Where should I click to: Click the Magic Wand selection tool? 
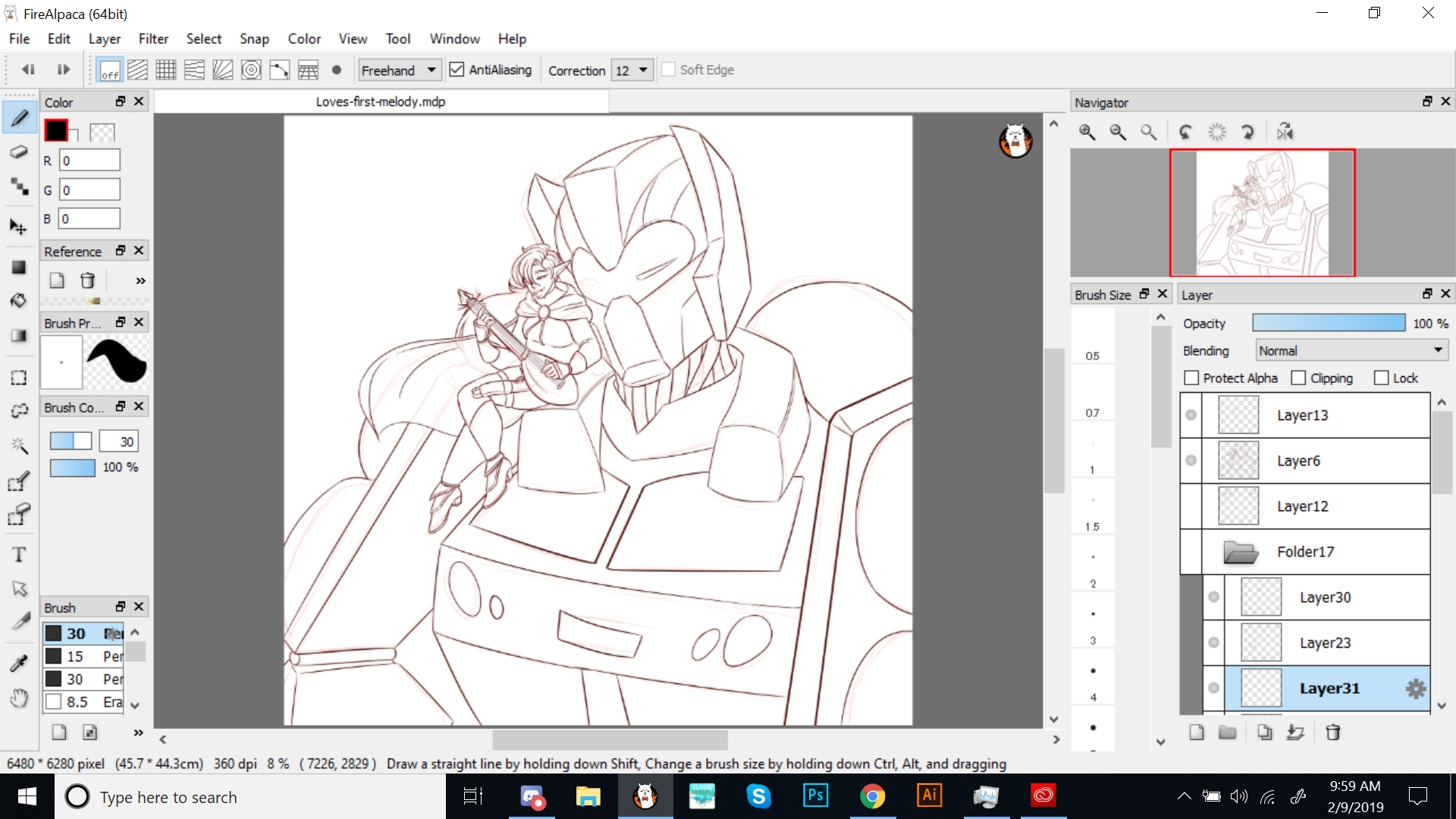[19, 445]
